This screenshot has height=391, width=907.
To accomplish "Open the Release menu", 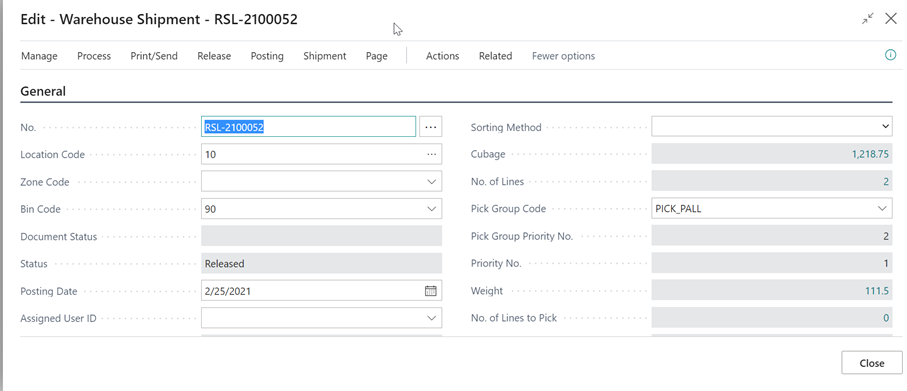I will 214,56.
